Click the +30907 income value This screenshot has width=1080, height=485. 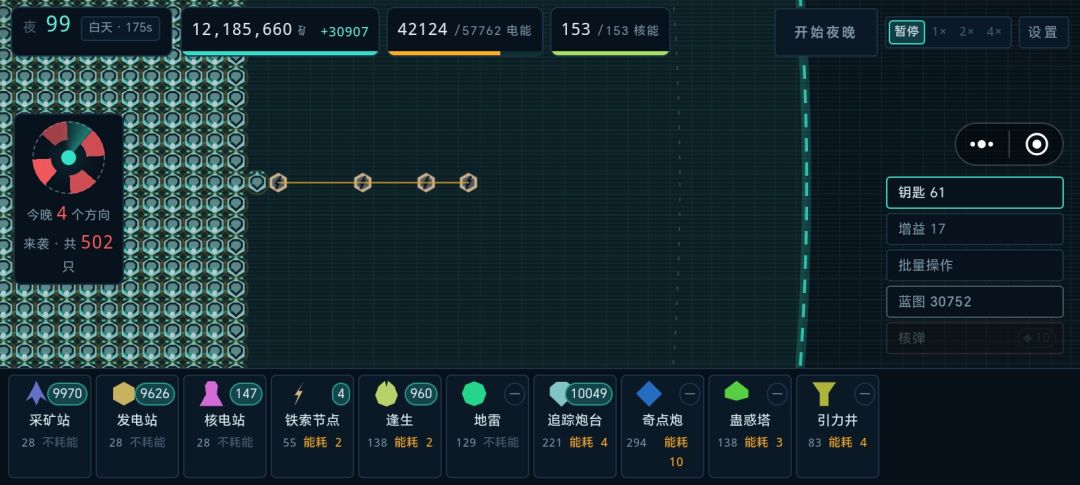[344, 32]
